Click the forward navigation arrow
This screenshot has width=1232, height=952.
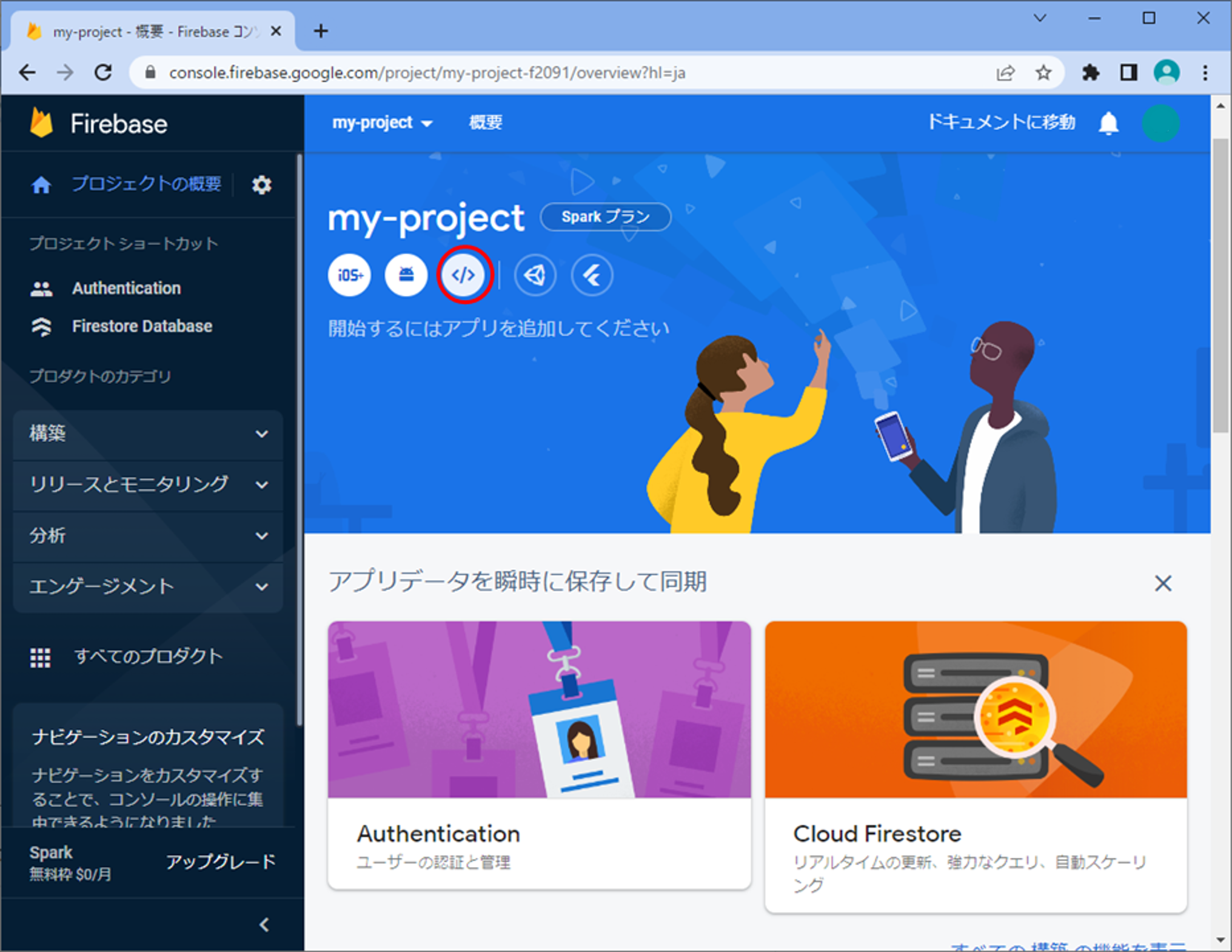pyautogui.click(x=65, y=73)
